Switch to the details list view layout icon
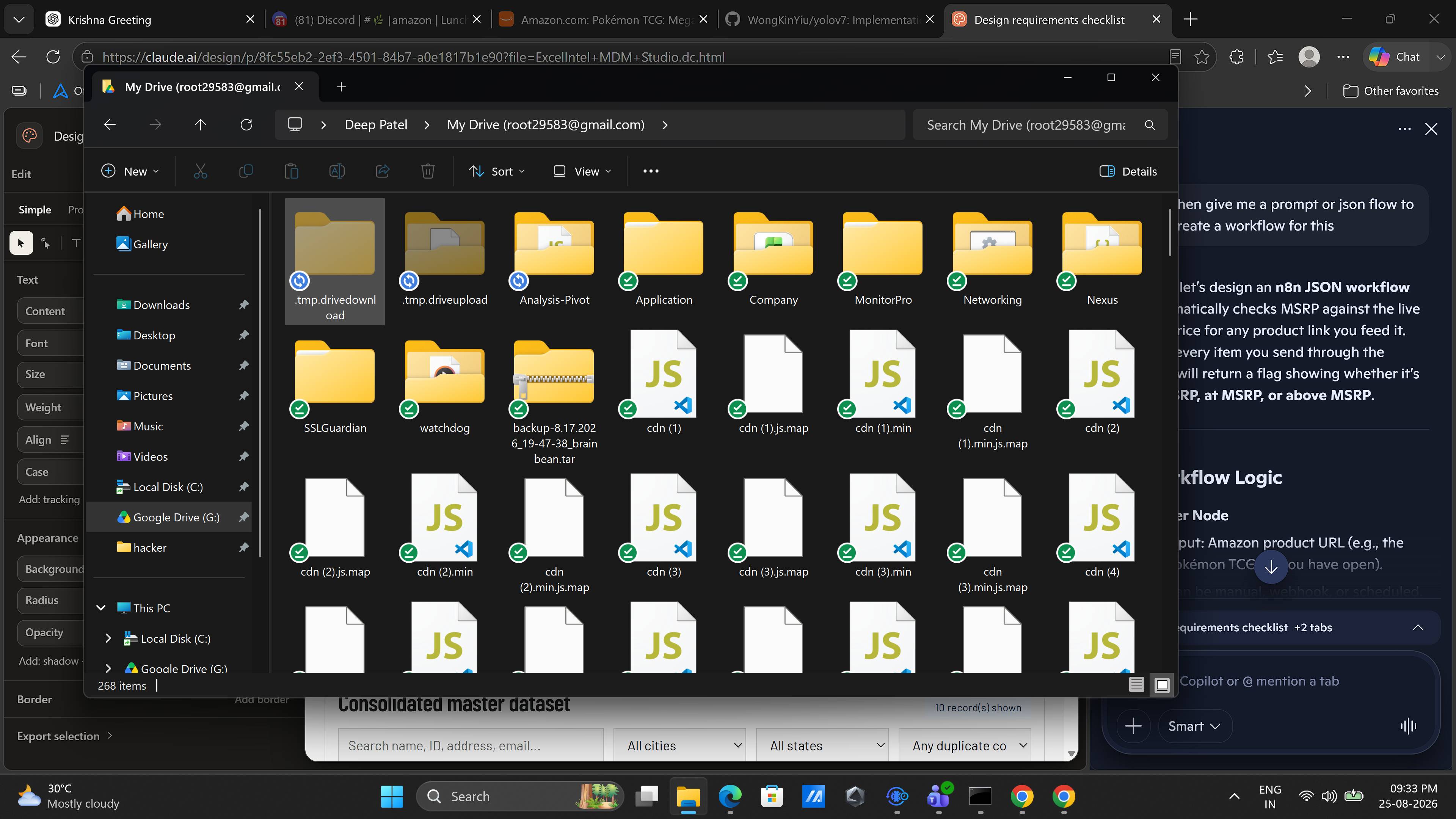Viewport: 1456px width, 819px height. click(x=1136, y=685)
